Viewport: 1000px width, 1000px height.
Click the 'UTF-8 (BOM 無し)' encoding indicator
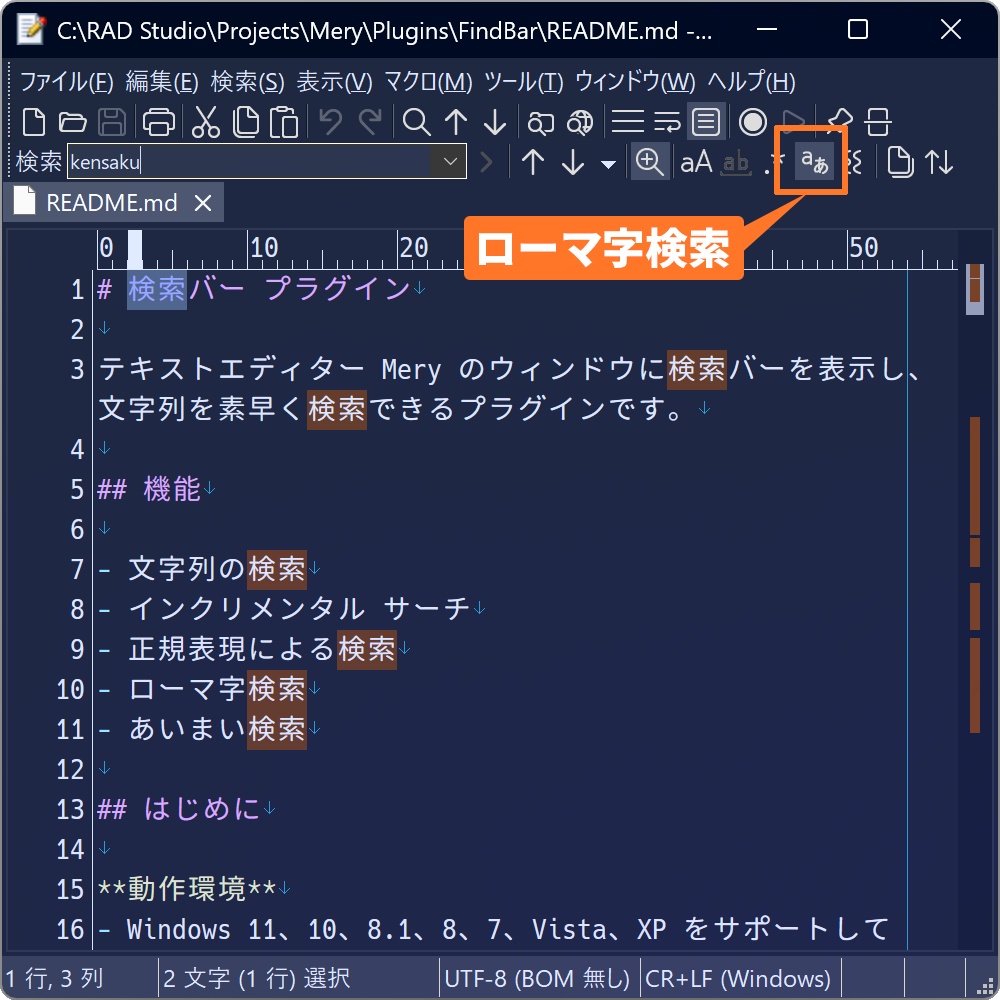[x=537, y=978]
